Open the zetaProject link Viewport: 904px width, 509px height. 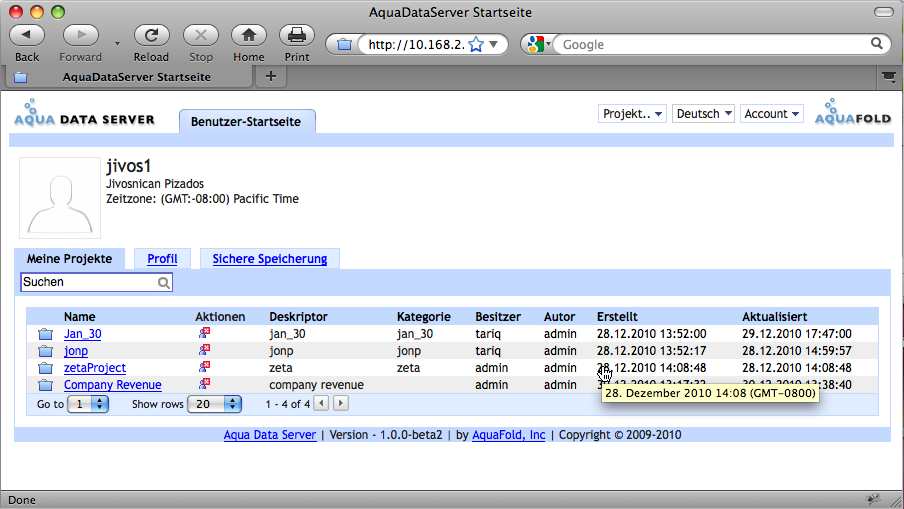point(95,368)
